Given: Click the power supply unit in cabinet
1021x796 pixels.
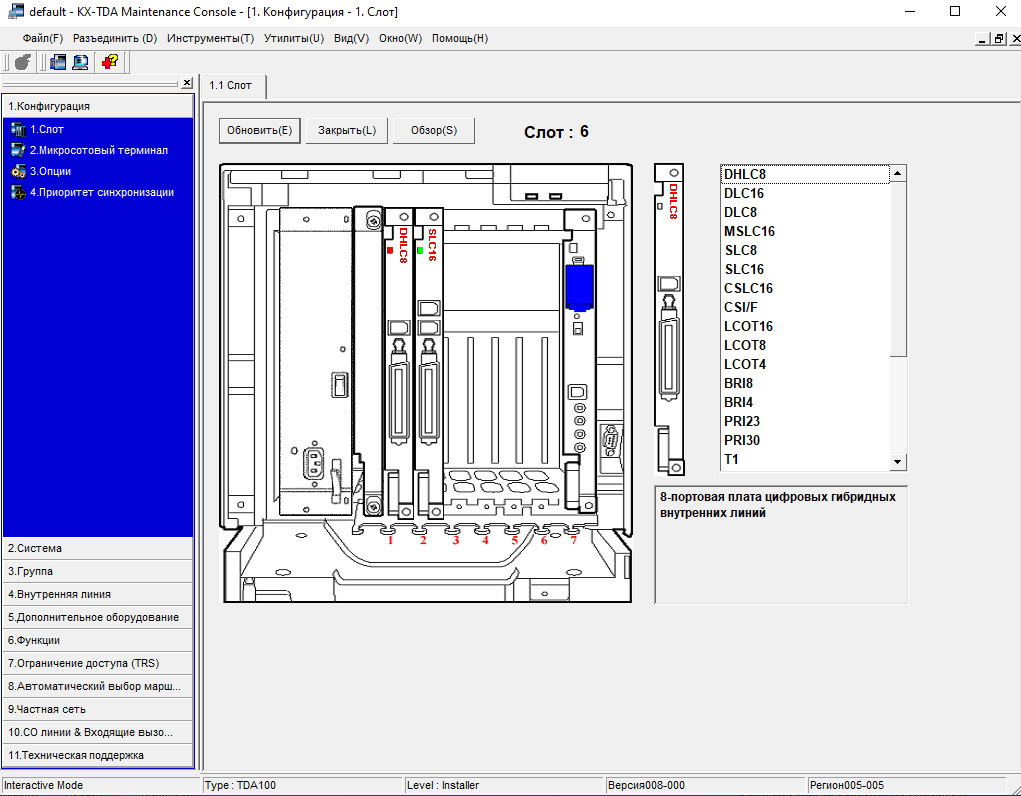Looking at the screenshot, I should (315, 362).
